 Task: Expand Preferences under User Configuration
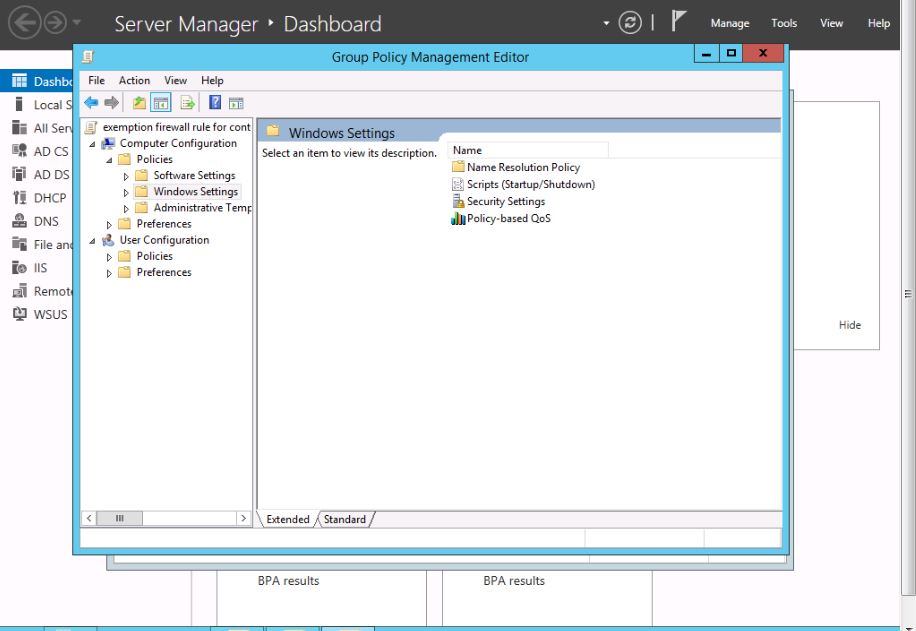click(x=109, y=273)
